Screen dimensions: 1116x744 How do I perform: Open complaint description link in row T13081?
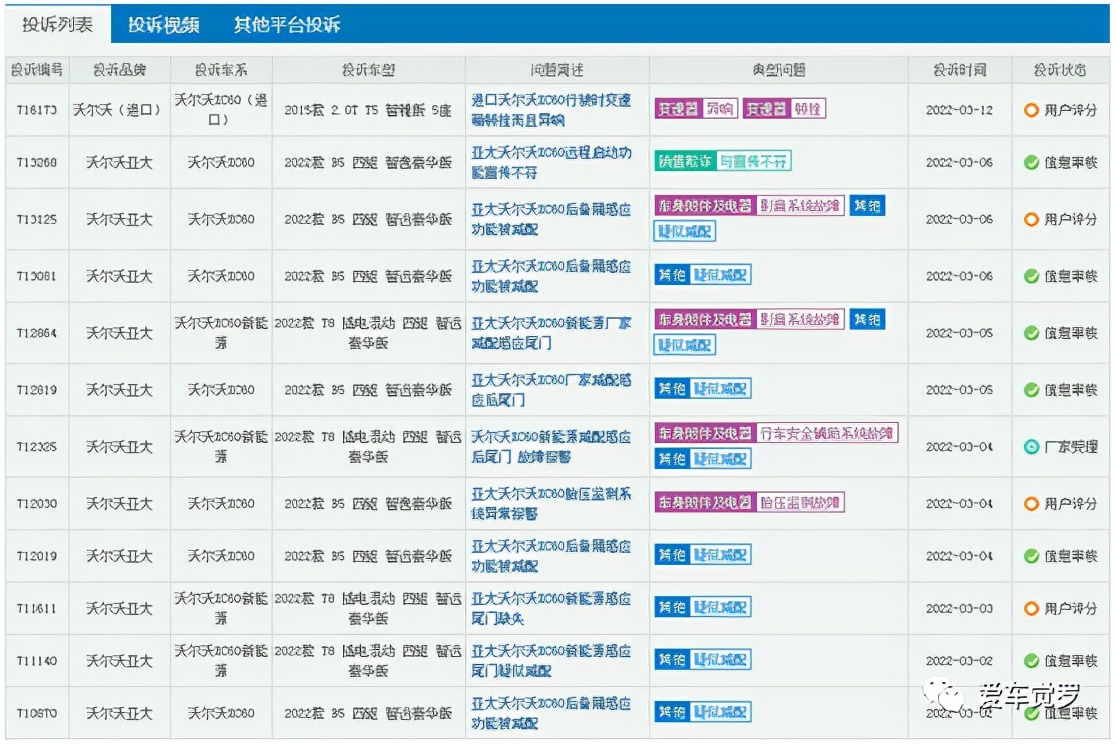tap(551, 276)
